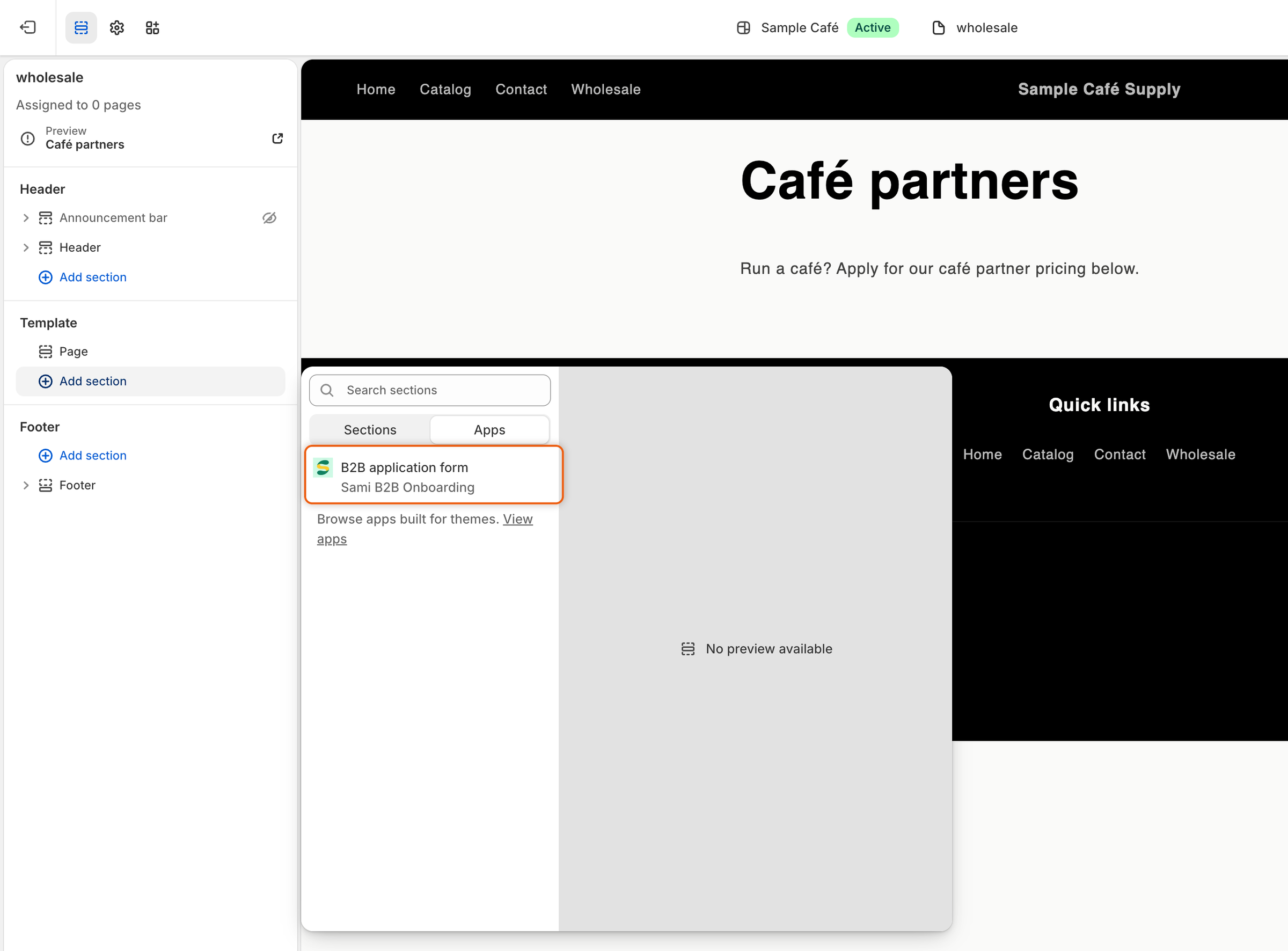Switch to the Apps tab
1288x951 pixels.
[x=490, y=430]
